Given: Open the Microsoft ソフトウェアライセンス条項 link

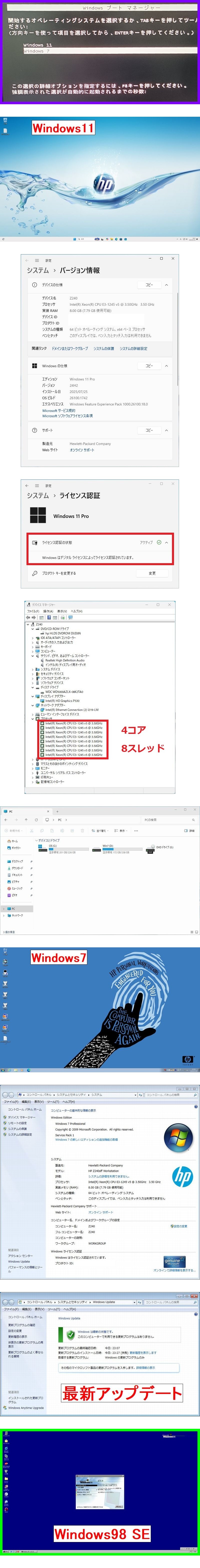Looking at the screenshot, I should click(67, 416).
